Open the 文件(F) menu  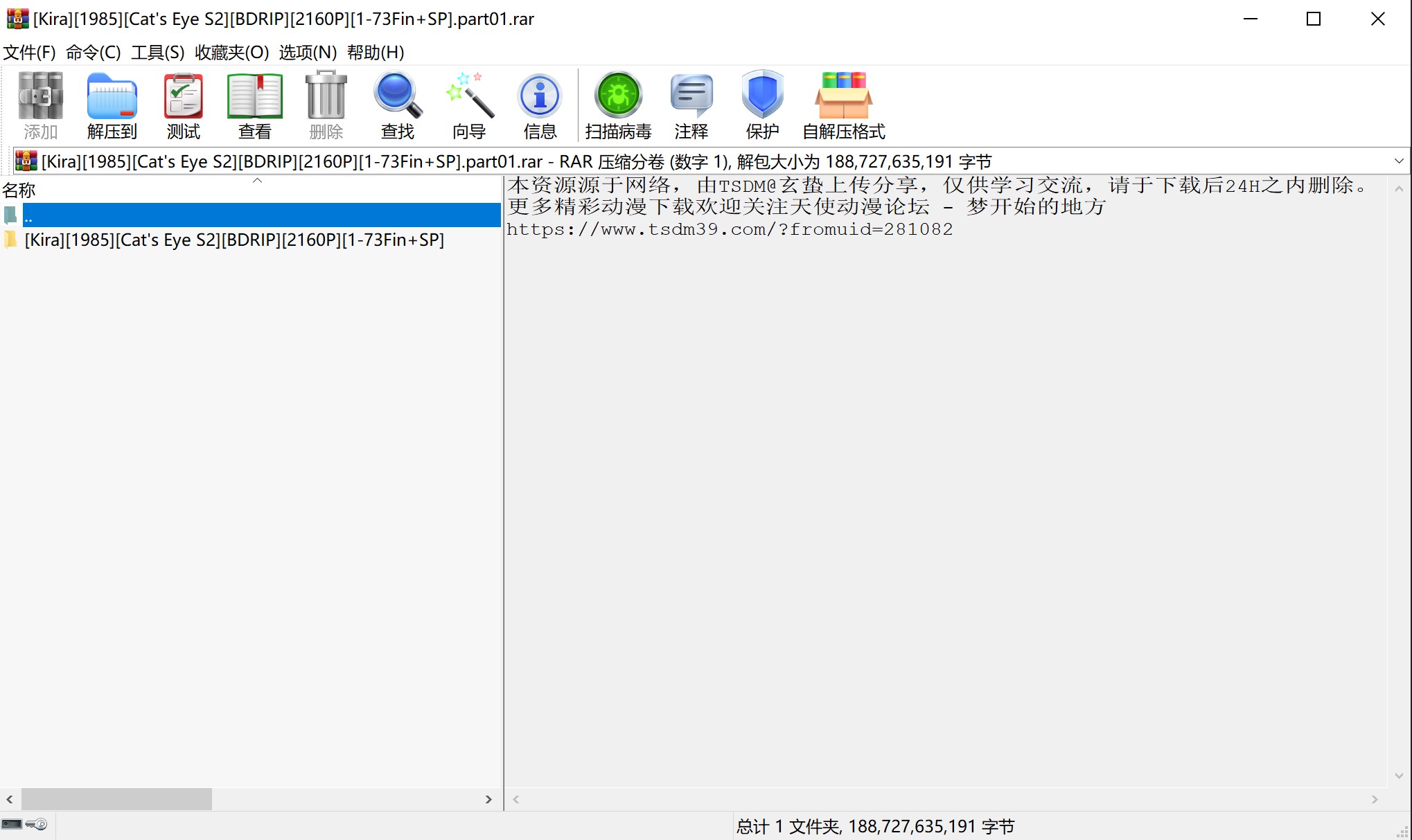click(x=29, y=53)
